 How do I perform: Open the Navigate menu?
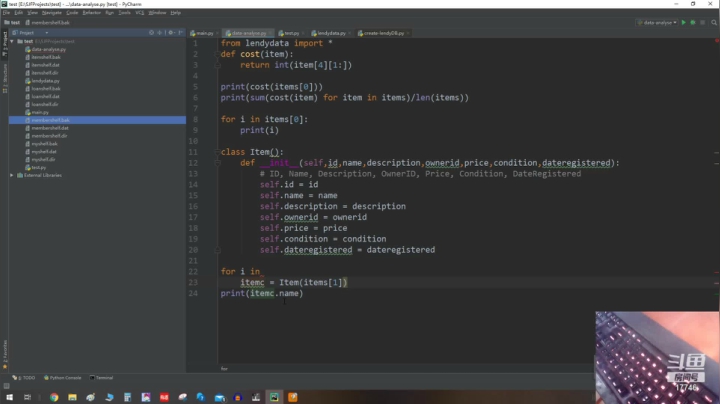(x=51, y=13)
